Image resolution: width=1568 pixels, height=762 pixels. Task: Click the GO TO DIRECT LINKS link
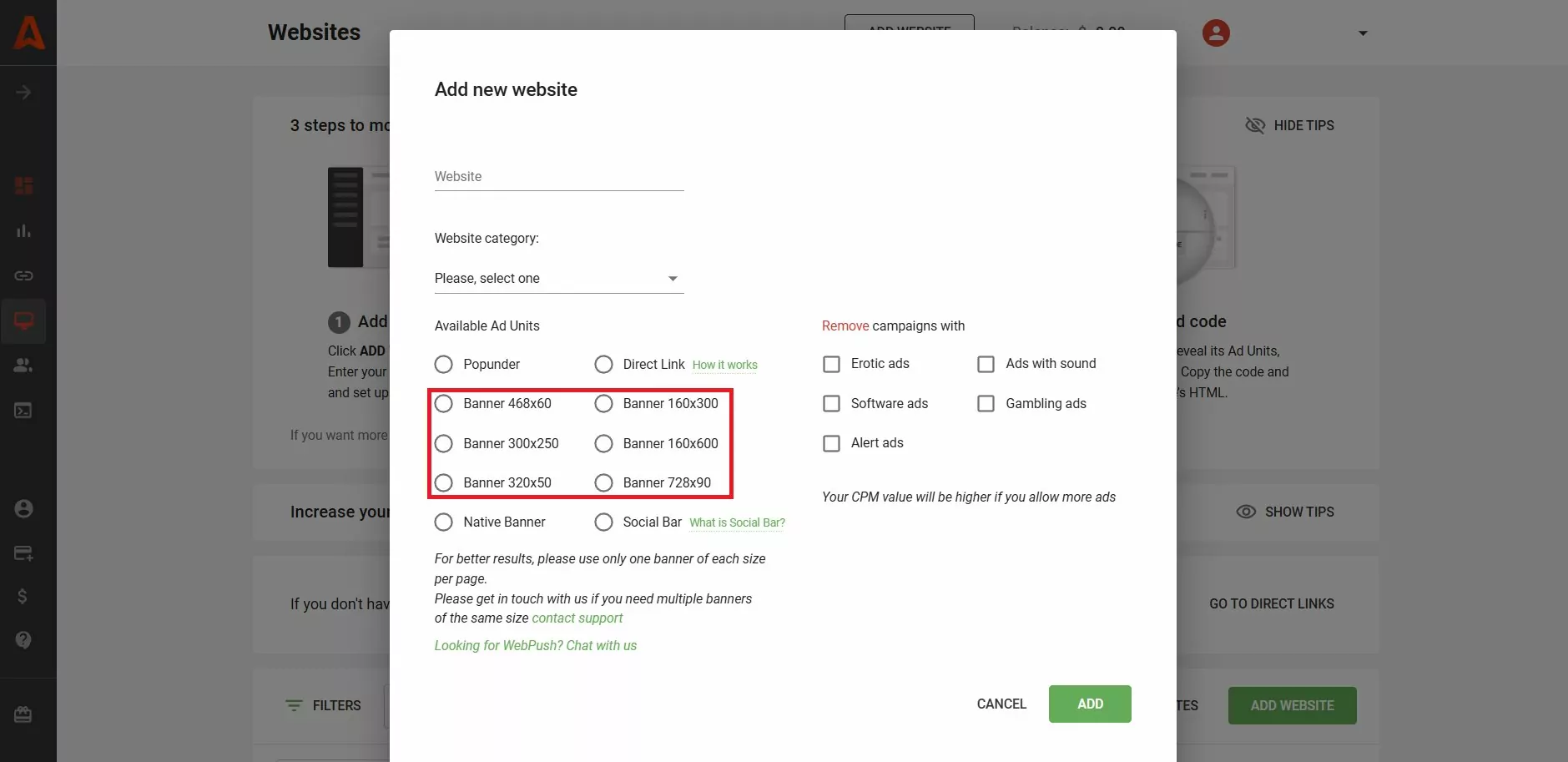tap(1272, 603)
